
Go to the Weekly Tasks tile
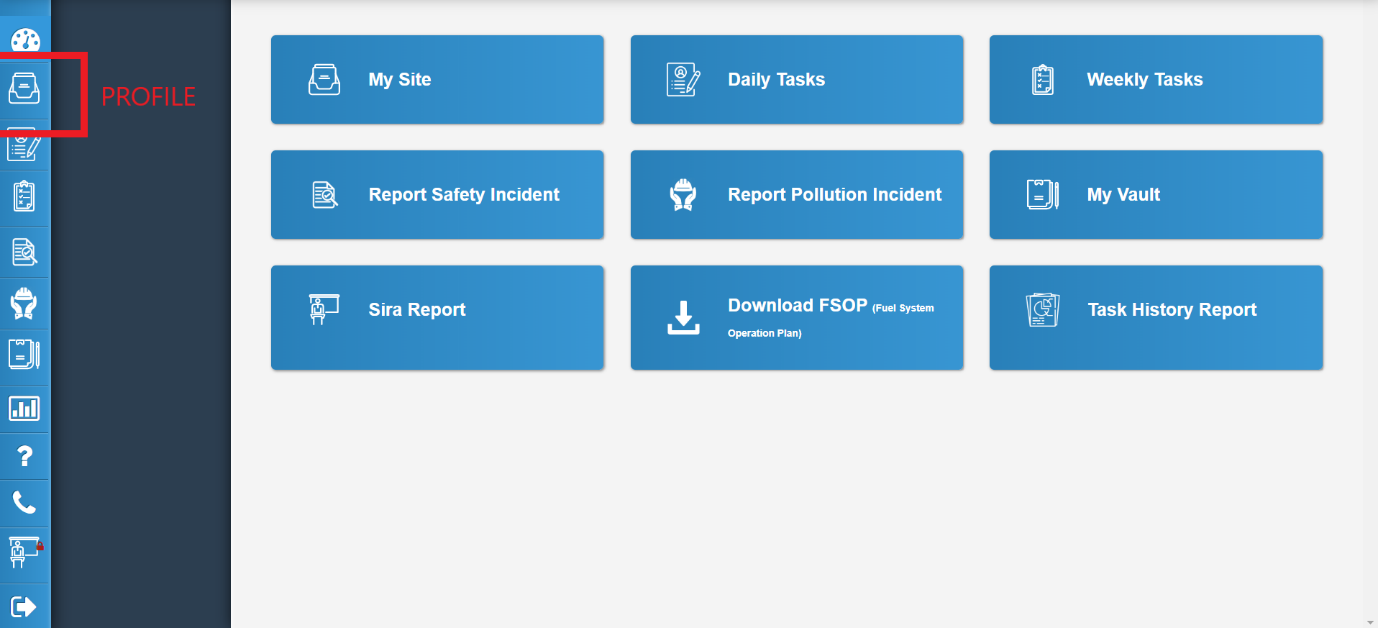coord(1155,80)
